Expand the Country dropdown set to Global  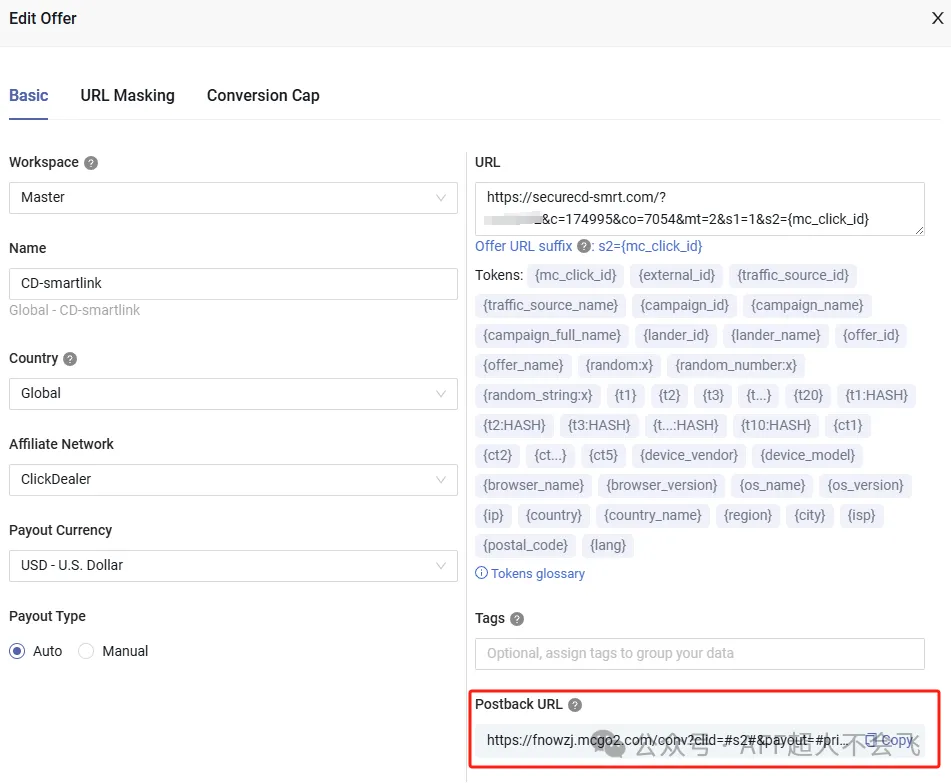[232, 394]
